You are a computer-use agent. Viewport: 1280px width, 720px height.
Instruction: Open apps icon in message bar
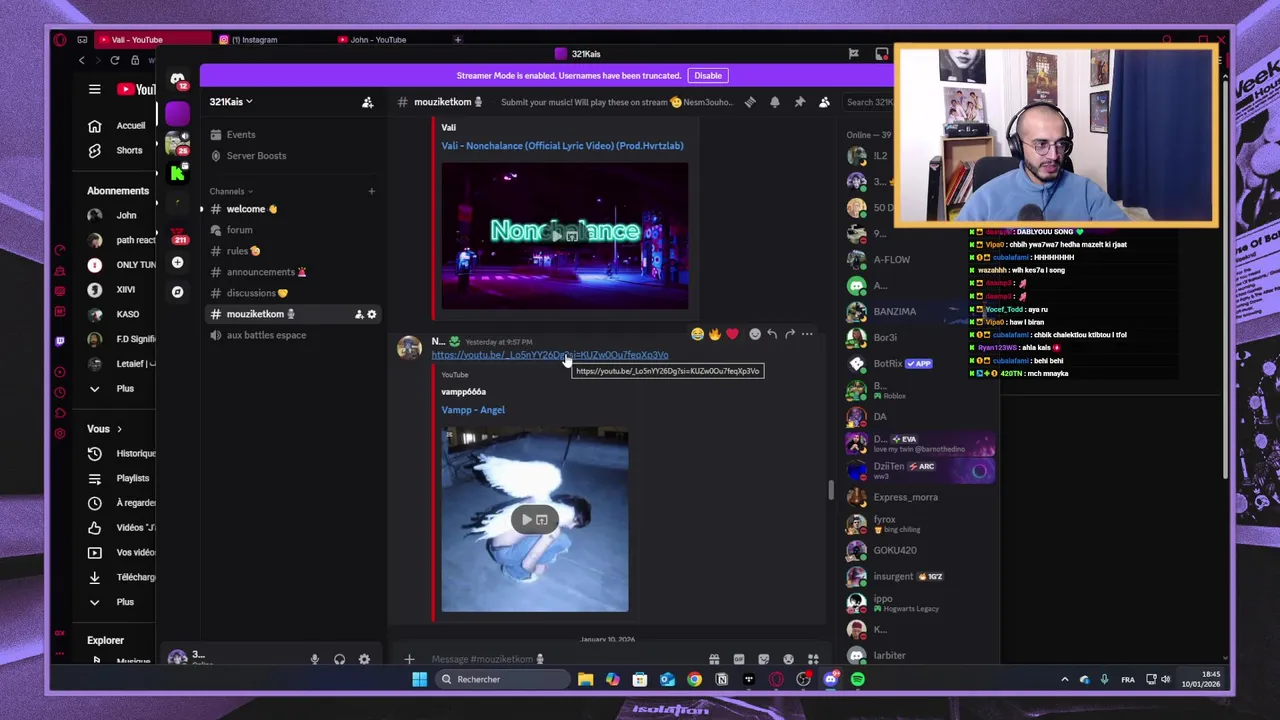[812, 659]
